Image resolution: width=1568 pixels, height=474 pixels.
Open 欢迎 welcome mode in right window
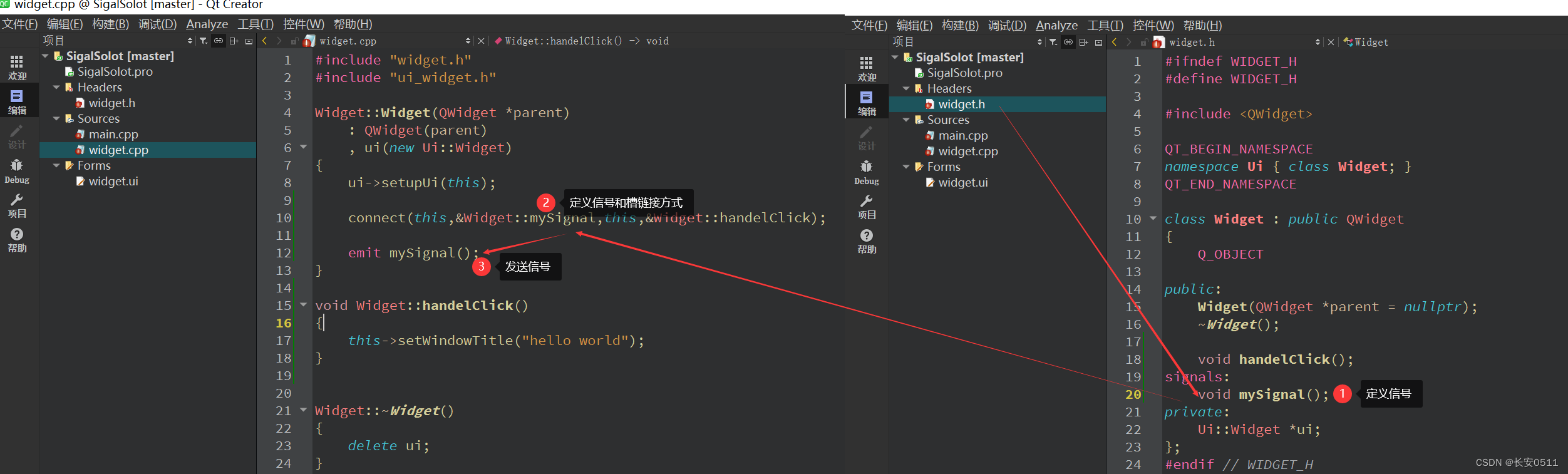[x=867, y=69]
